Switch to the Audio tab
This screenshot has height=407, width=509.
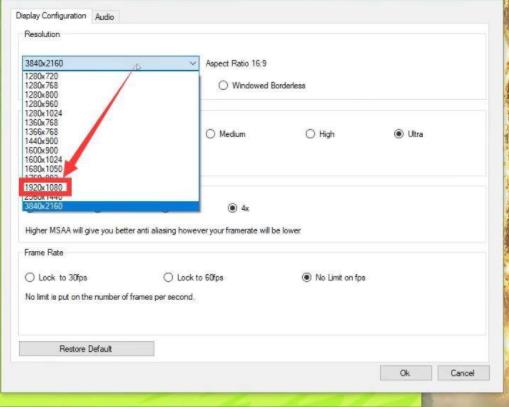coord(105,17)
